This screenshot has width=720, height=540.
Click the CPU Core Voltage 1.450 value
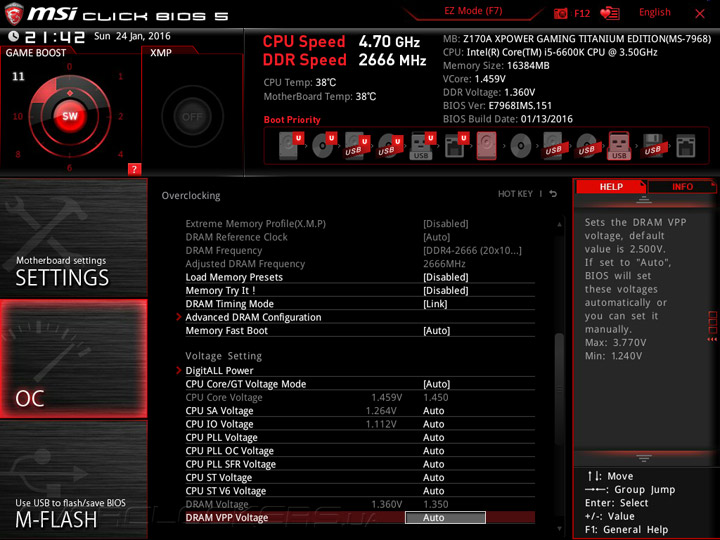tap(435, 397)
